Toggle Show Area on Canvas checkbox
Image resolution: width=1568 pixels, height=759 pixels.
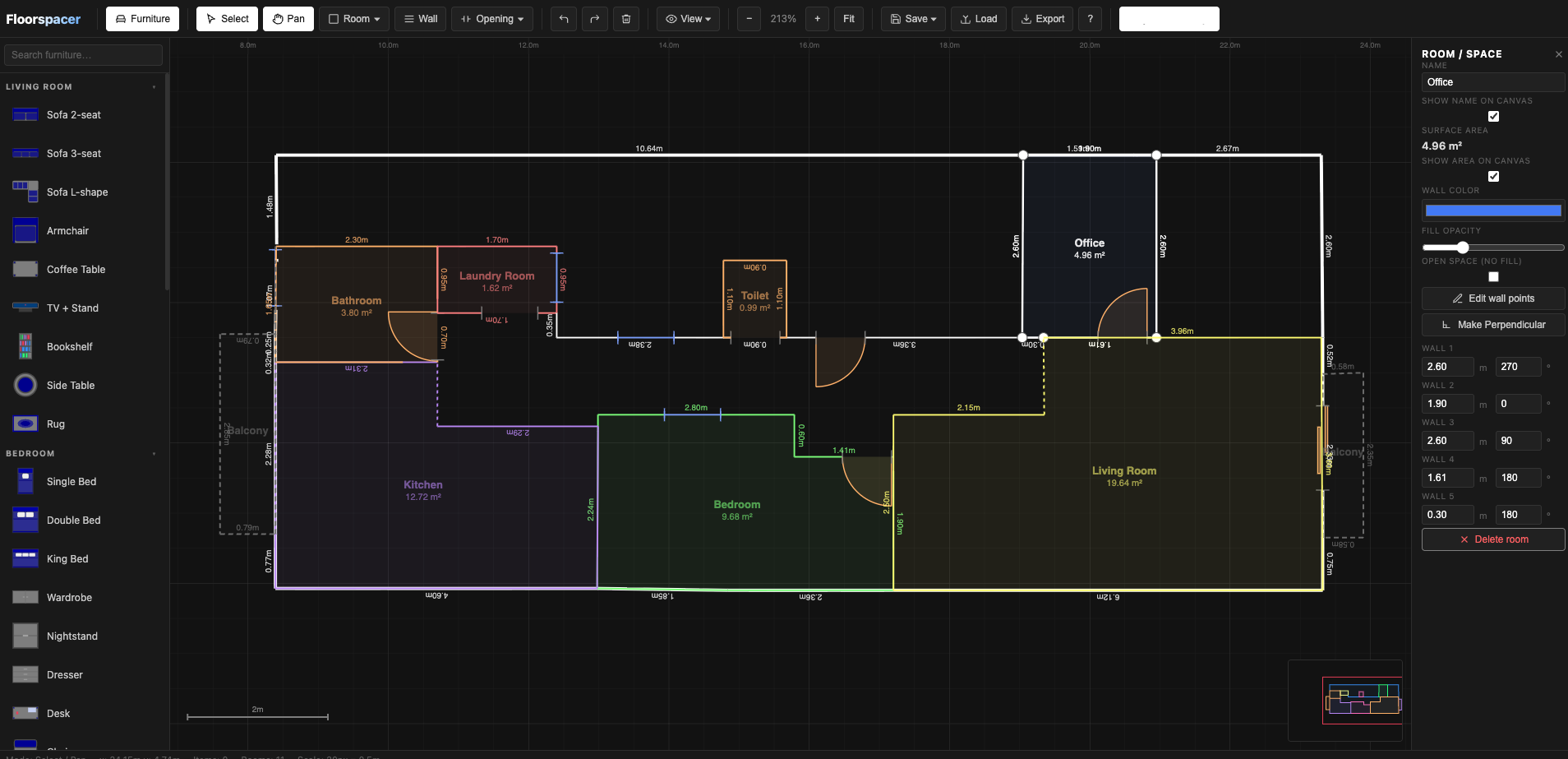tap(1493, 176)
